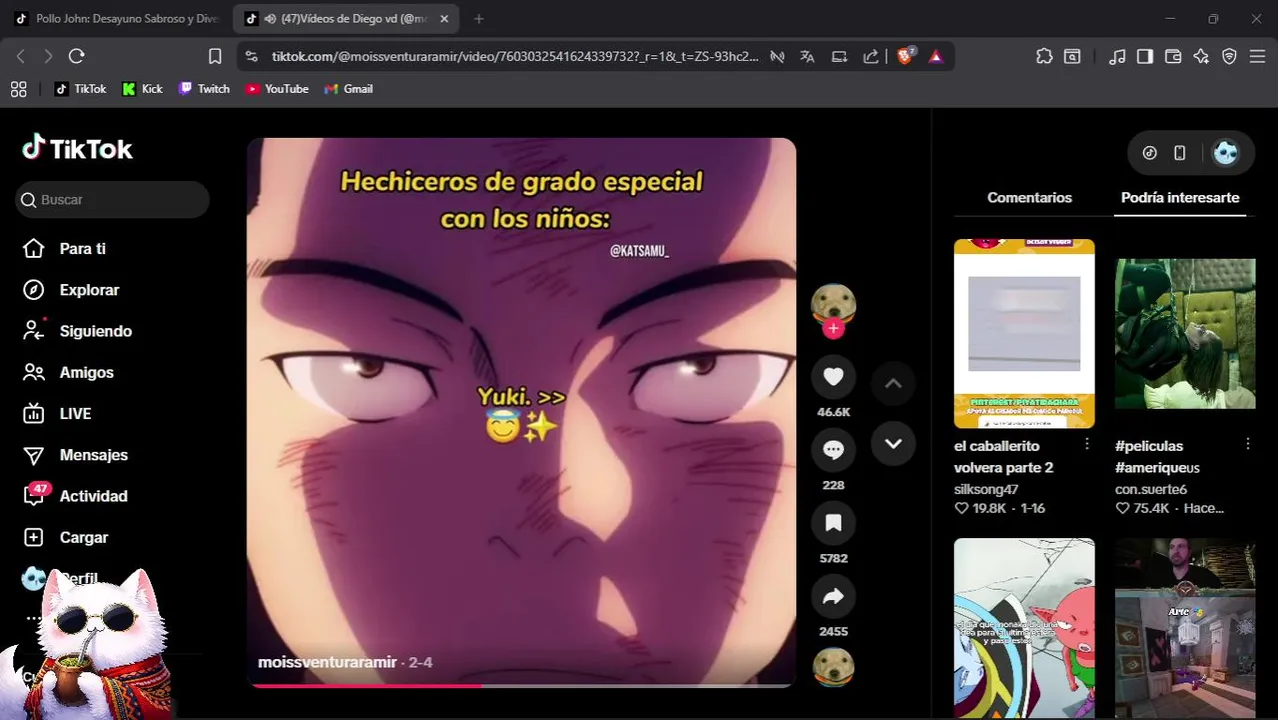
Task: Click the address bar URL
Action: coord(515,57)
